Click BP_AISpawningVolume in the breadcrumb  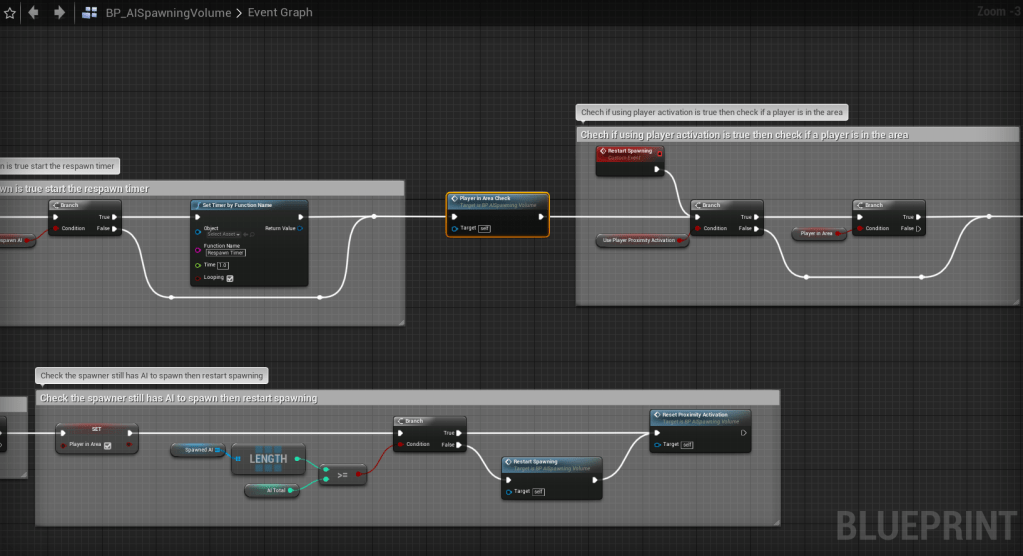click(168, 13)
